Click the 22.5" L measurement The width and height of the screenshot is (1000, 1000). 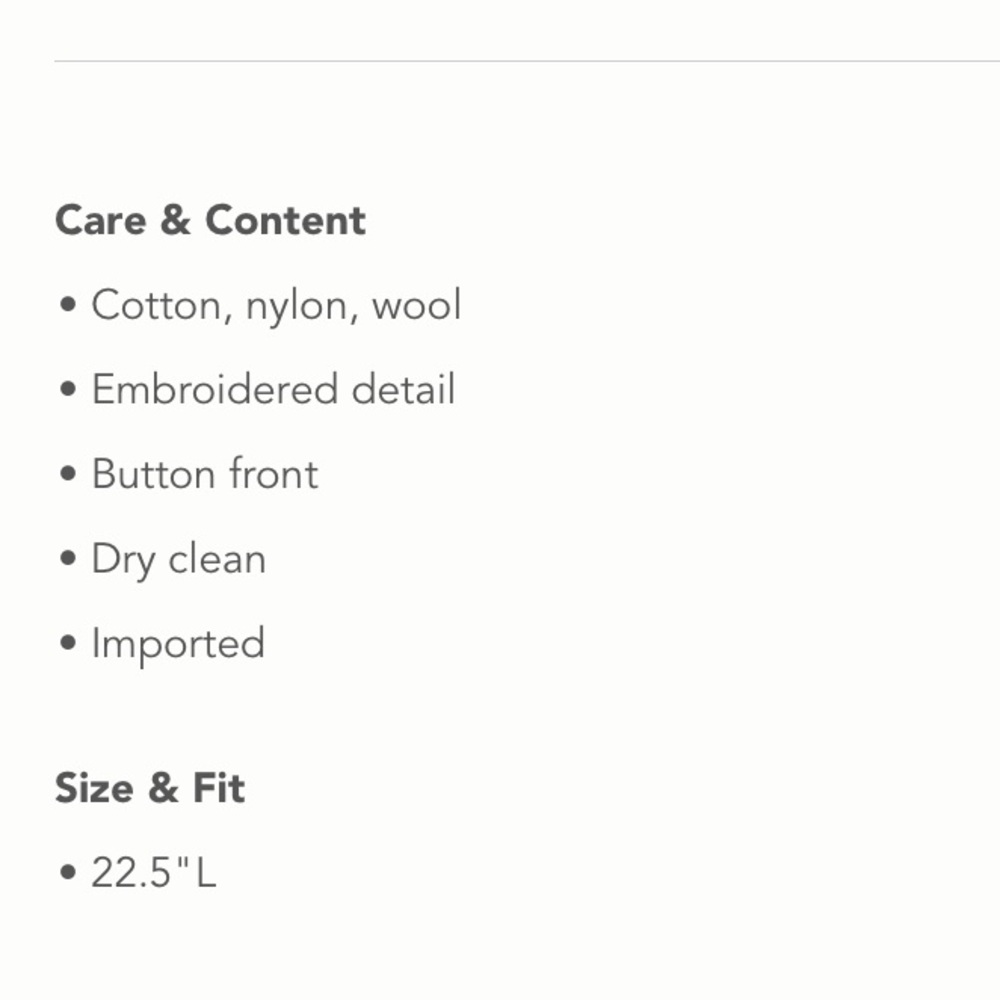tap(154, 872)
